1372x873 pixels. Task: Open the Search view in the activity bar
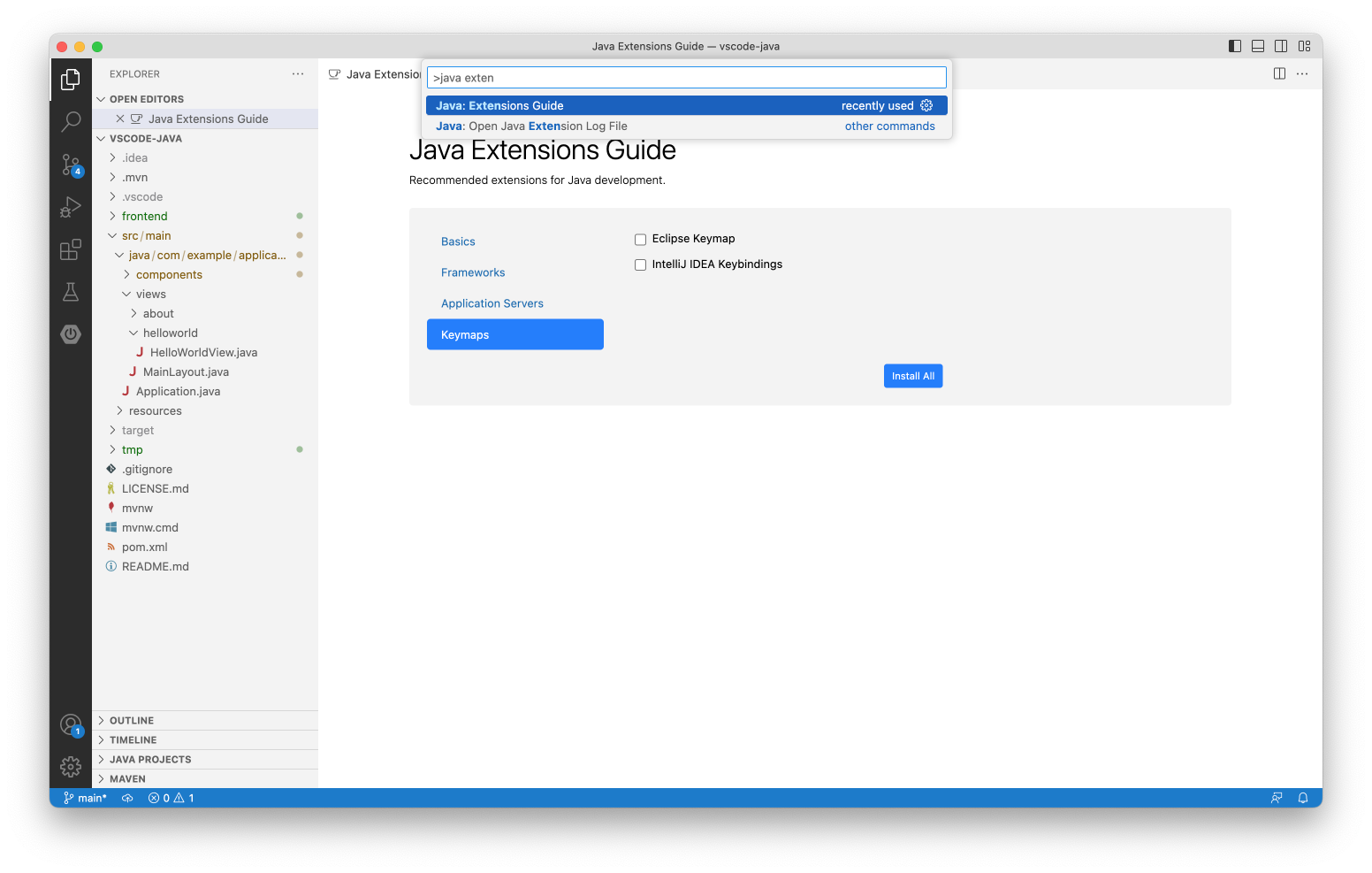[71, 122]
